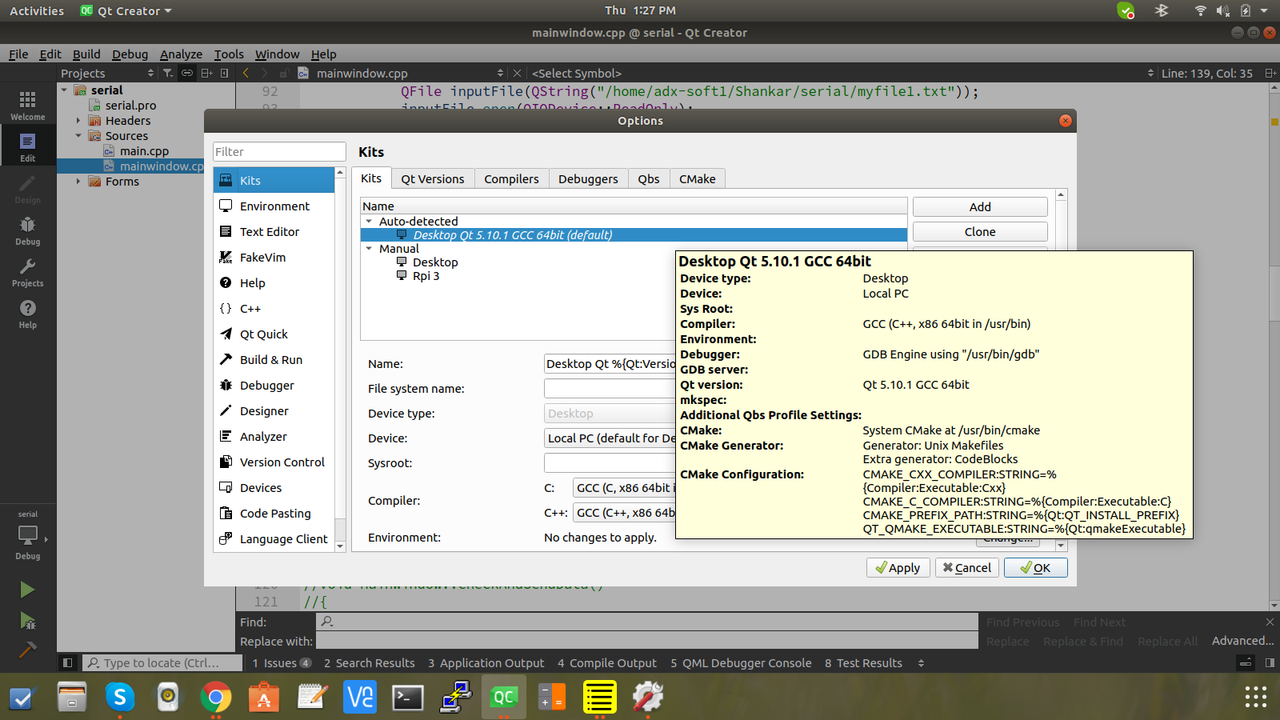Open the Projects mode wrench icon
Viewport: 1280px width, 720px height.
pyautogui.click(x=27, y=272)
